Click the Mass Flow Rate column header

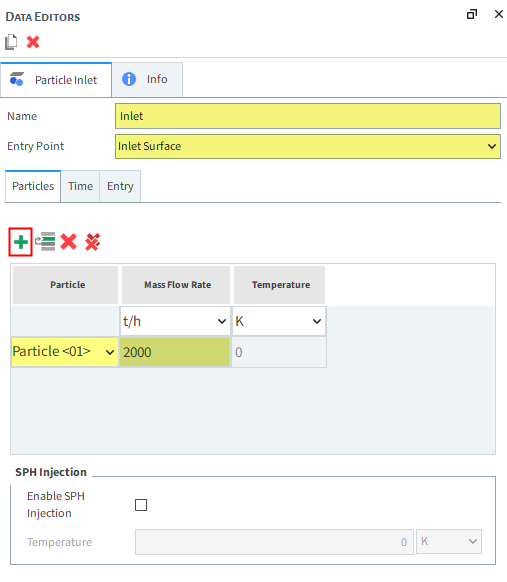coord(176,285)
